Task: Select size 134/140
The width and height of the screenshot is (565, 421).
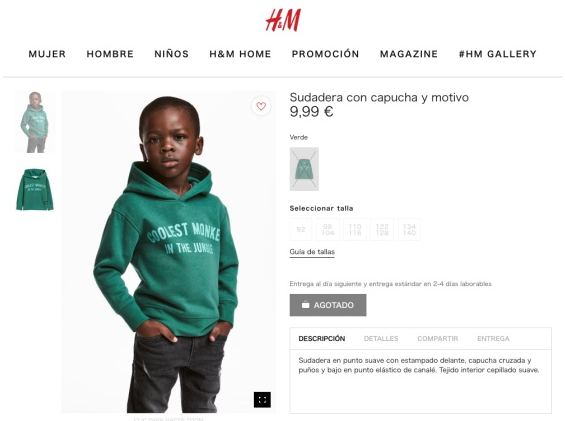Action: [409, 230]
